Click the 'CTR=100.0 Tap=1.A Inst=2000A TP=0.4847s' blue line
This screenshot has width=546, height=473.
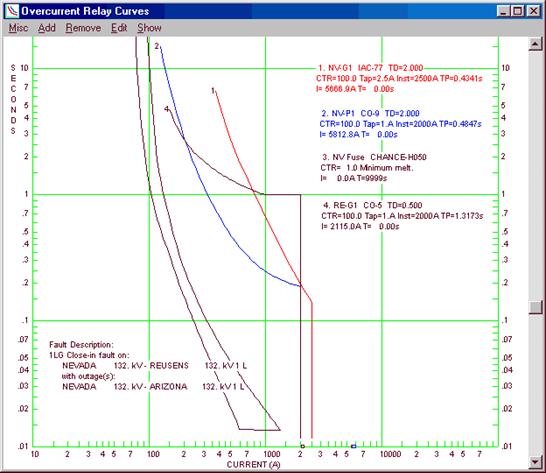click(x=400, y=124)
